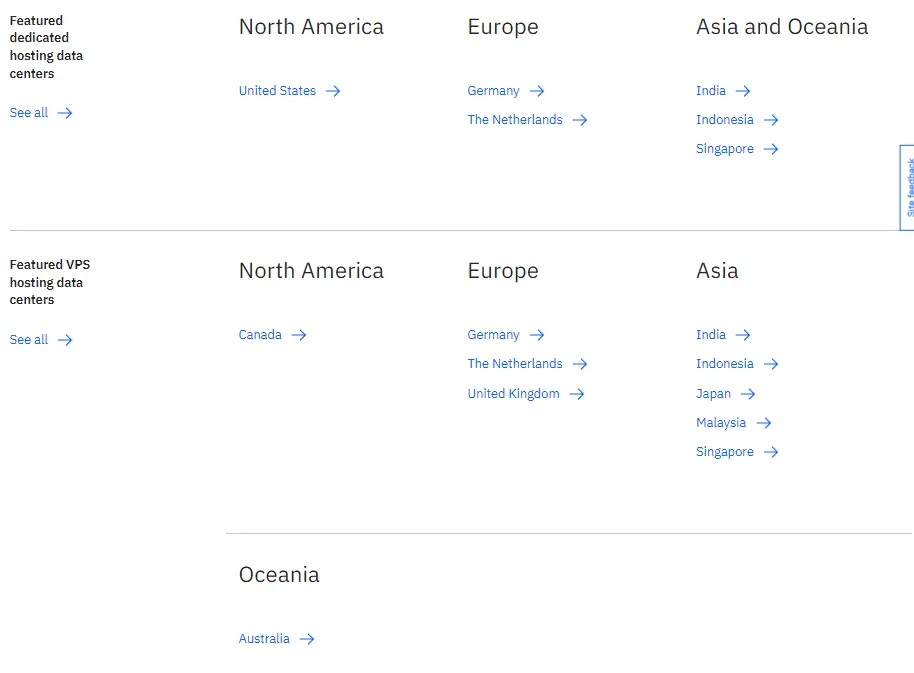
Task: Click arrow icon next to dedicated Germany
Action: pos(537,91)
